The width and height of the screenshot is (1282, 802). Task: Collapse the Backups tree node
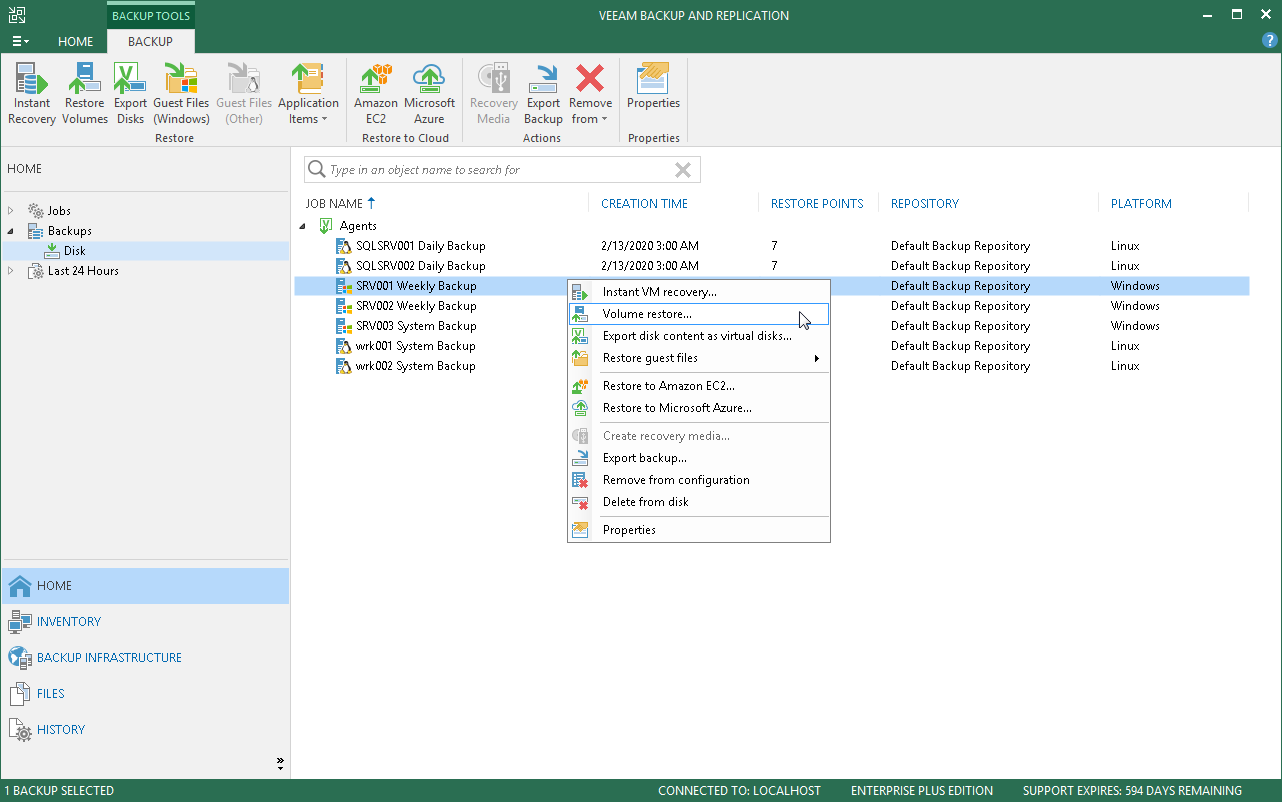11,231
